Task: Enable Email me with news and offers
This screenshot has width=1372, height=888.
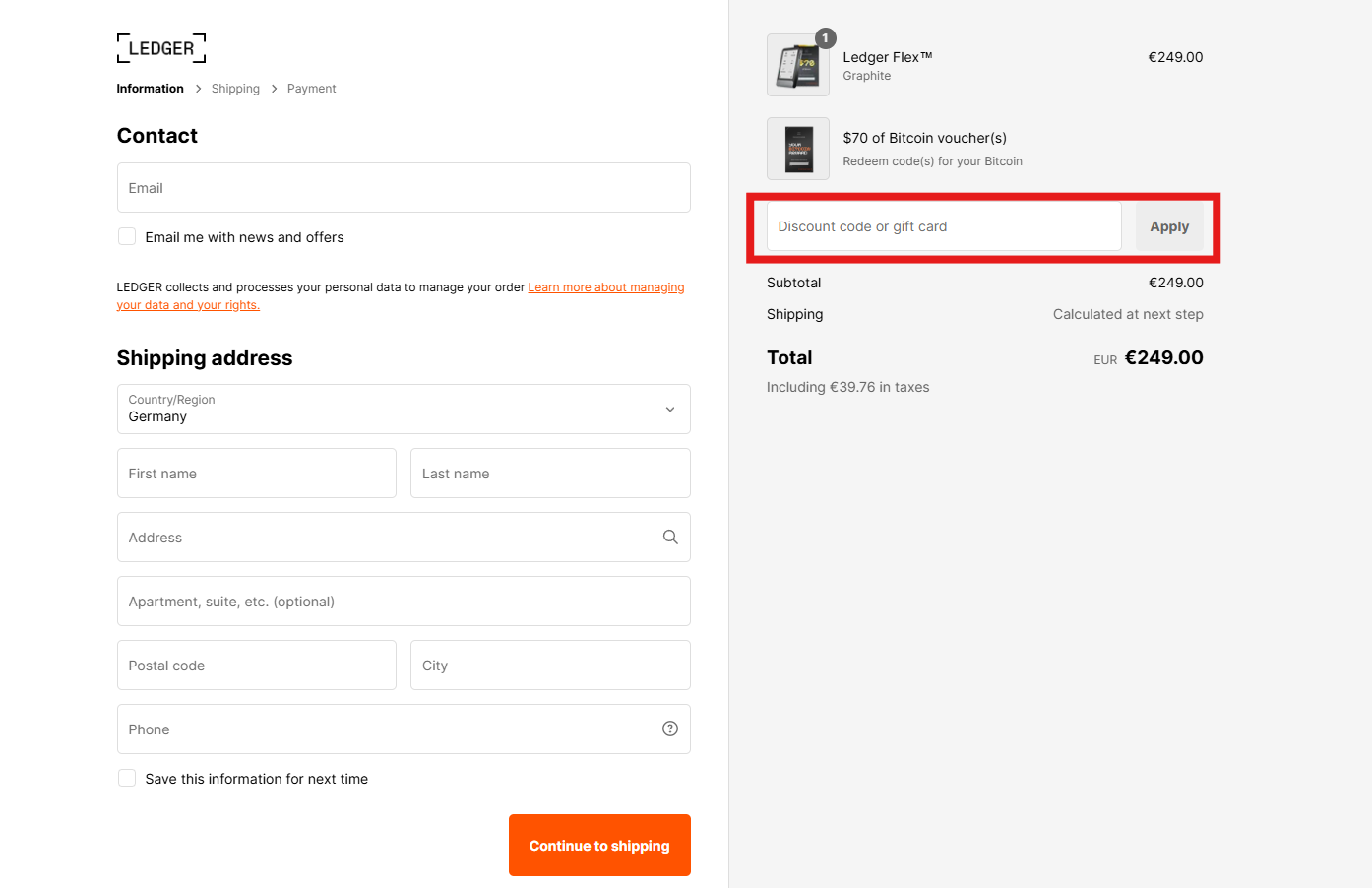Action: coord(127,236)
